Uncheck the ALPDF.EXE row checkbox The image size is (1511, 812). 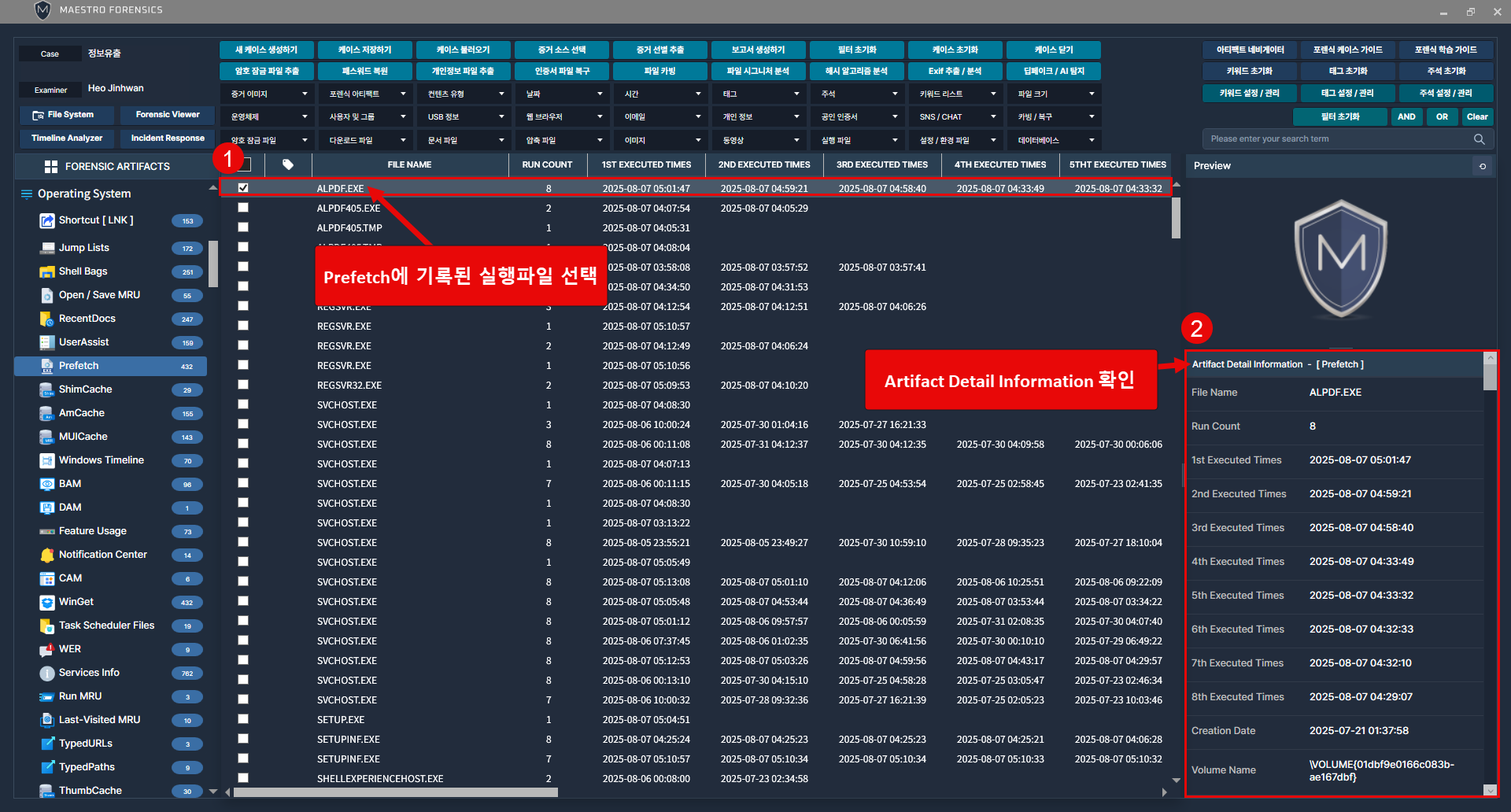243,188
